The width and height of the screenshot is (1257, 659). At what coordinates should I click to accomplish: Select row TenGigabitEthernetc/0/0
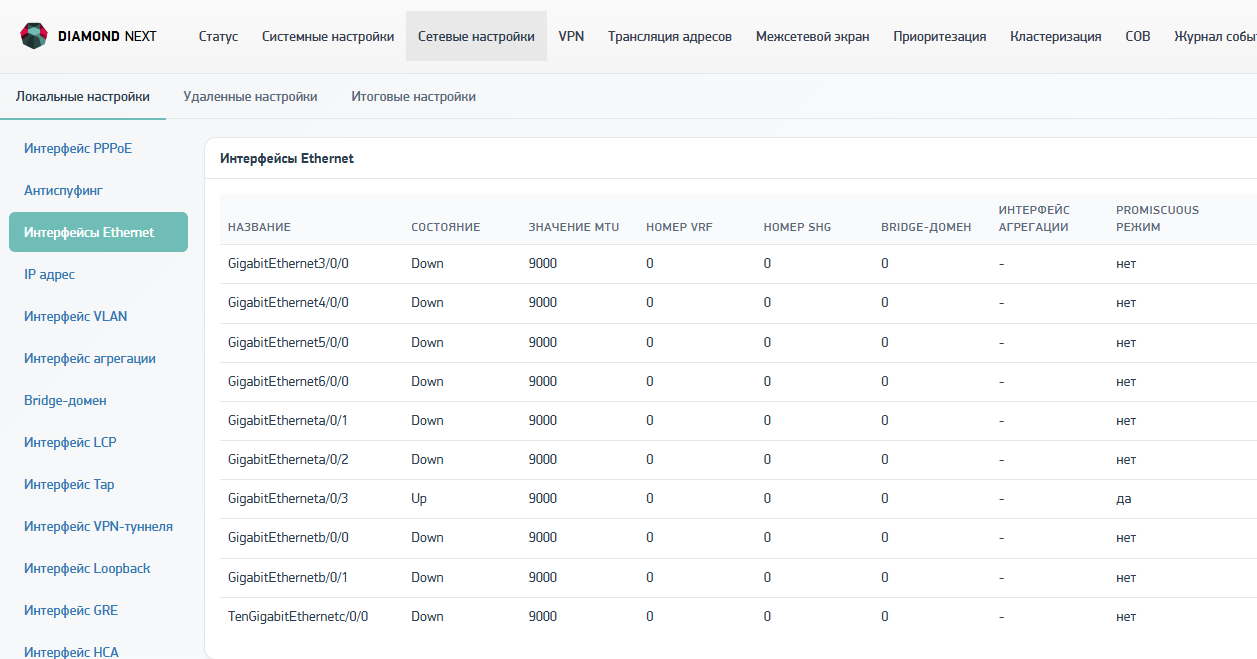point(738,616)
